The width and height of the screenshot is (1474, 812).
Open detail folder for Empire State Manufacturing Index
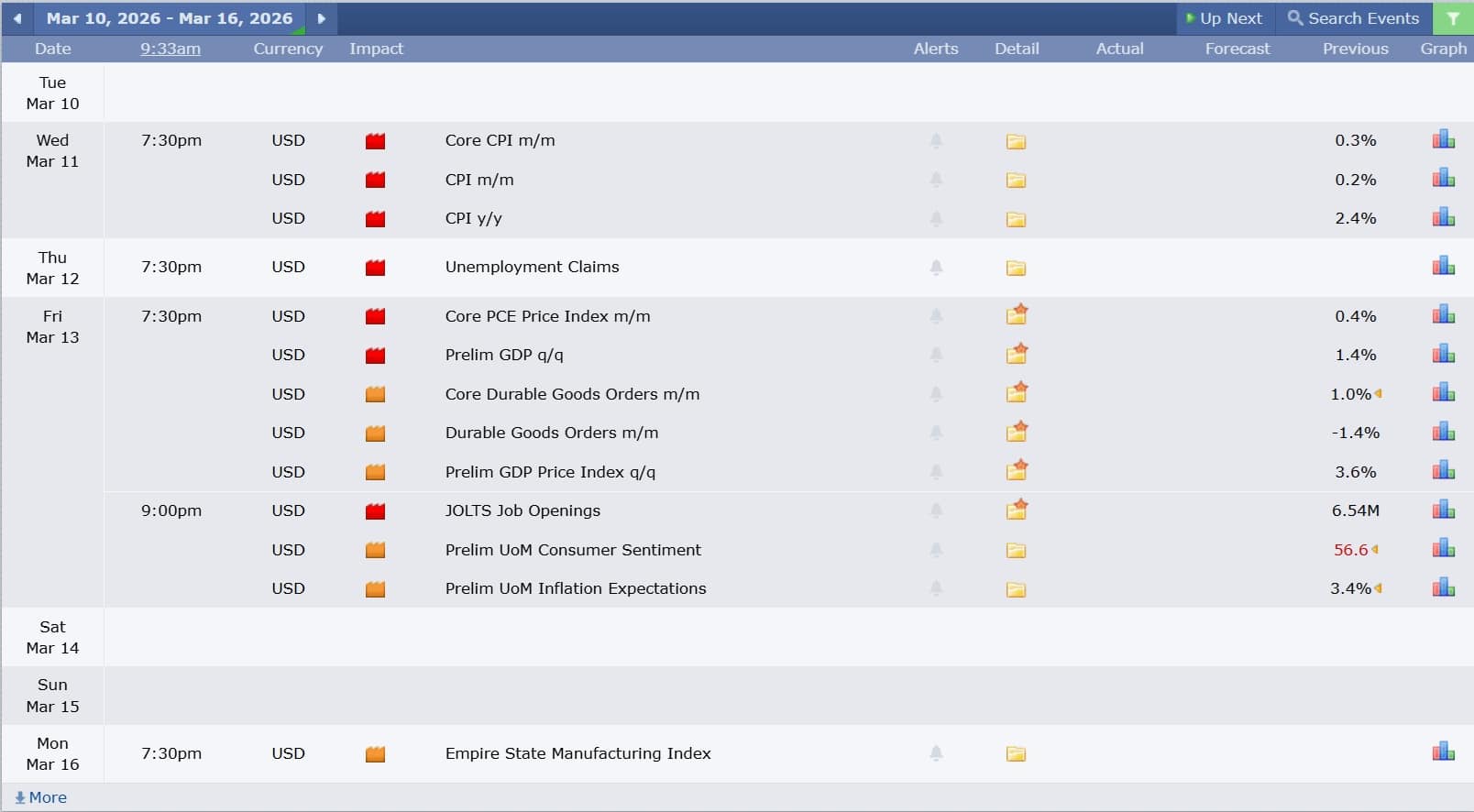coord(1016,753)
